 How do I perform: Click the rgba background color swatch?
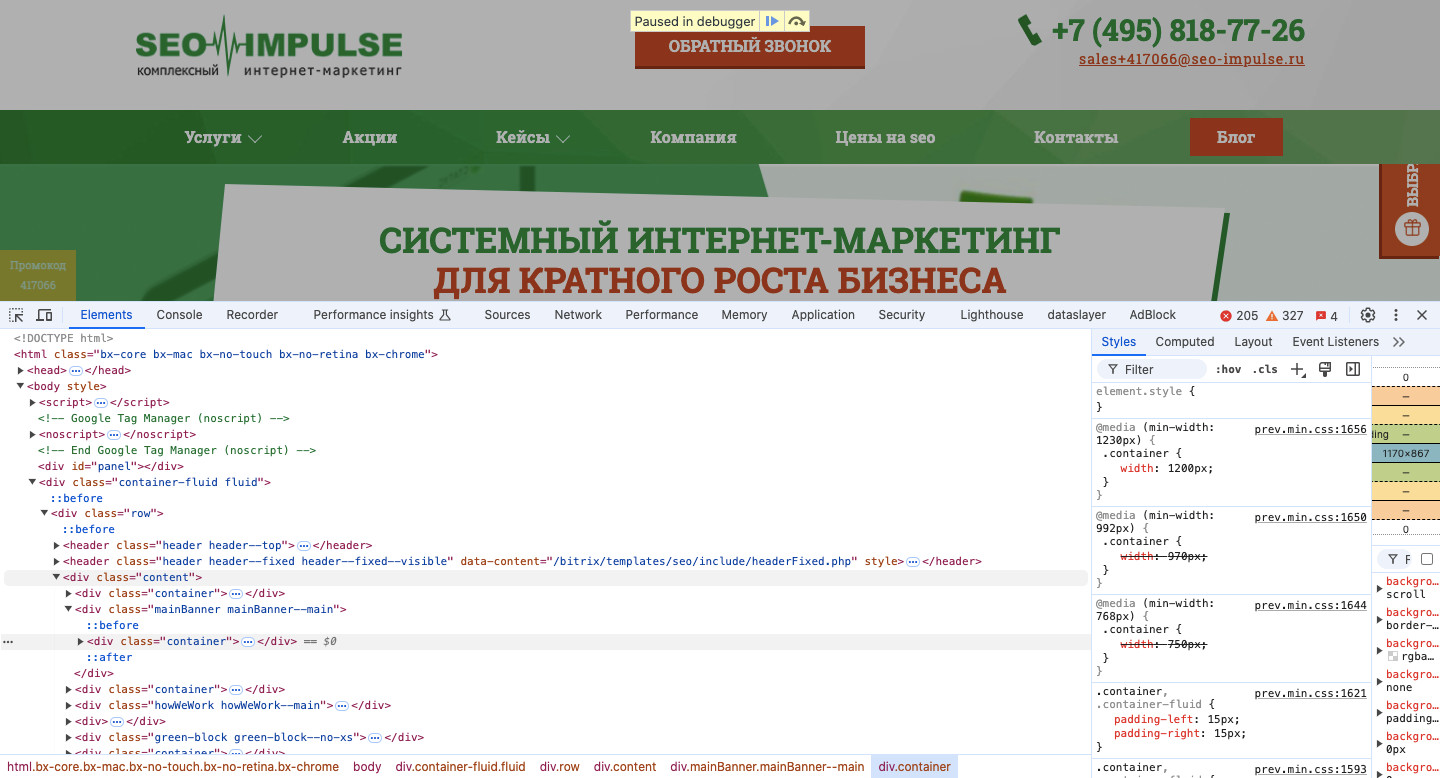(1393, 657)
